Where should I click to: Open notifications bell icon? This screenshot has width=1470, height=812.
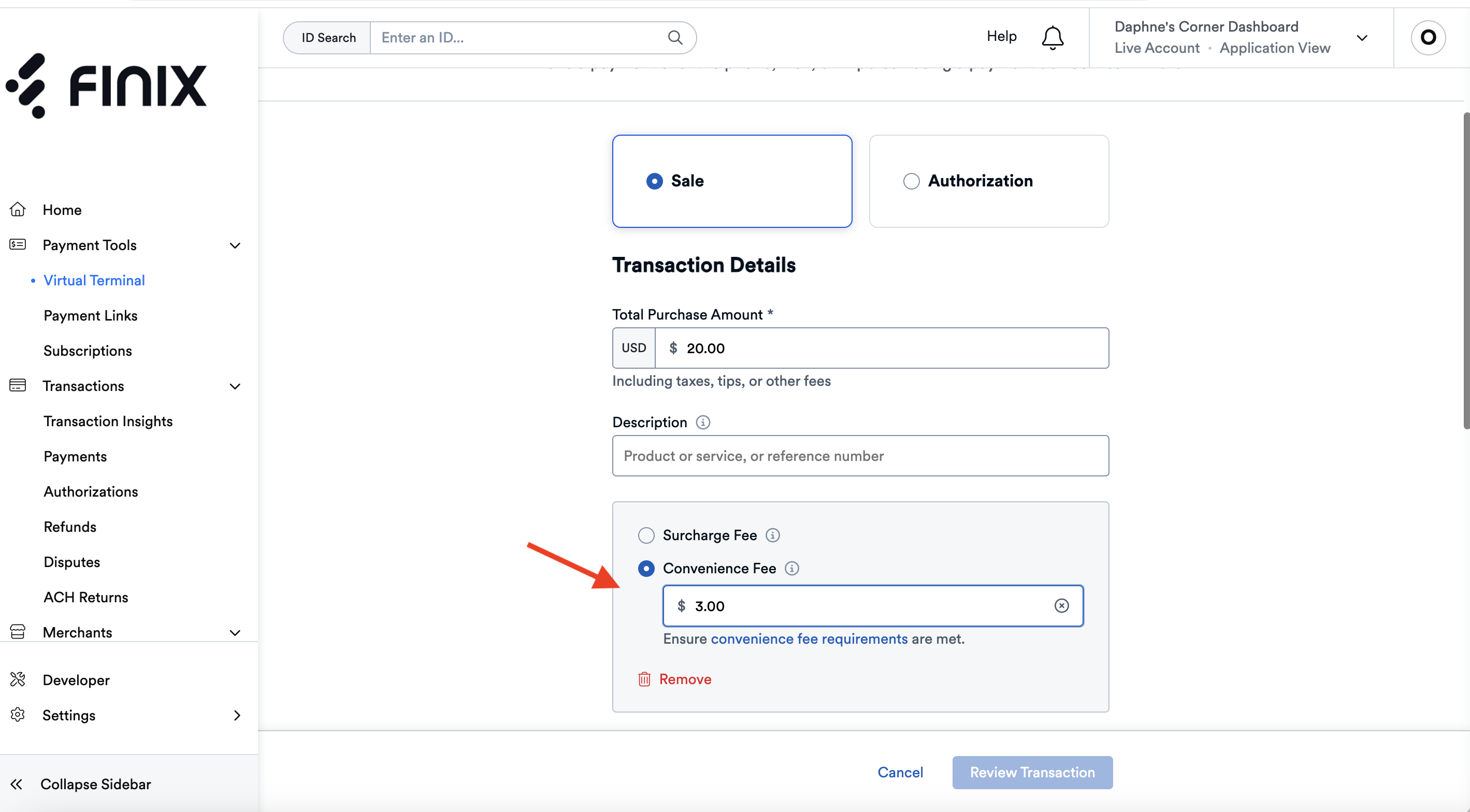pyautogui.click(x=1053, y=38)
